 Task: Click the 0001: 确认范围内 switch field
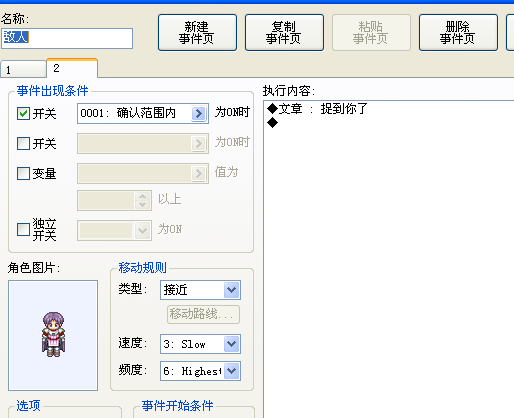point(143,114)
